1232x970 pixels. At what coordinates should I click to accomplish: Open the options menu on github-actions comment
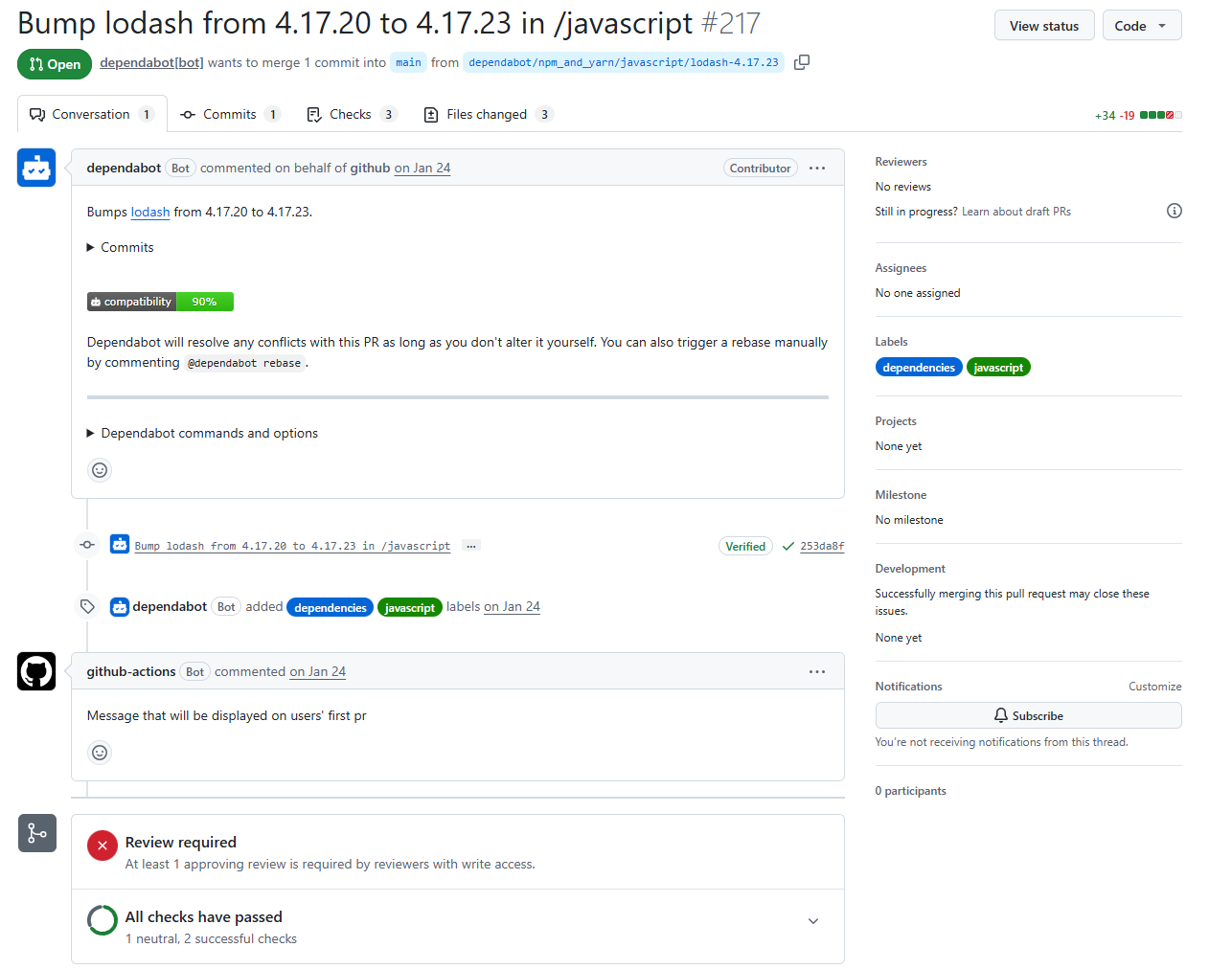[817, 671]
